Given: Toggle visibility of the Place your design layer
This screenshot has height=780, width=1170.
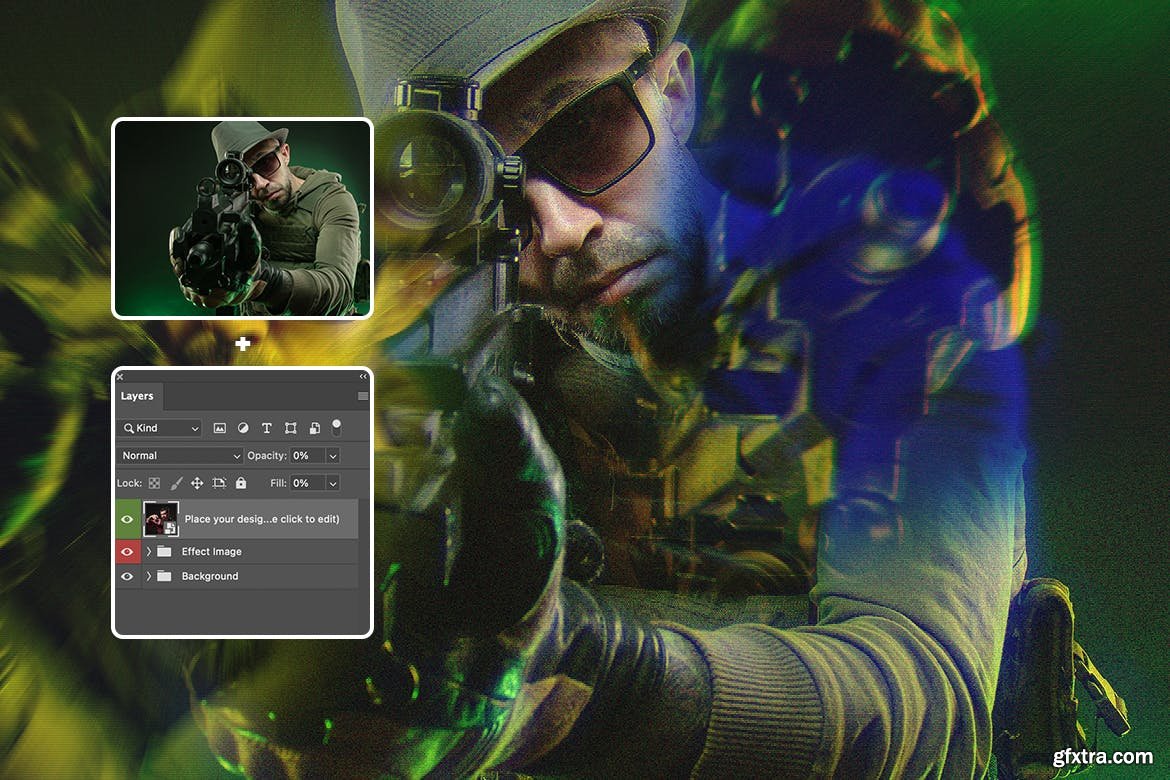Looking at the screenshot, I should click(127, 519).
